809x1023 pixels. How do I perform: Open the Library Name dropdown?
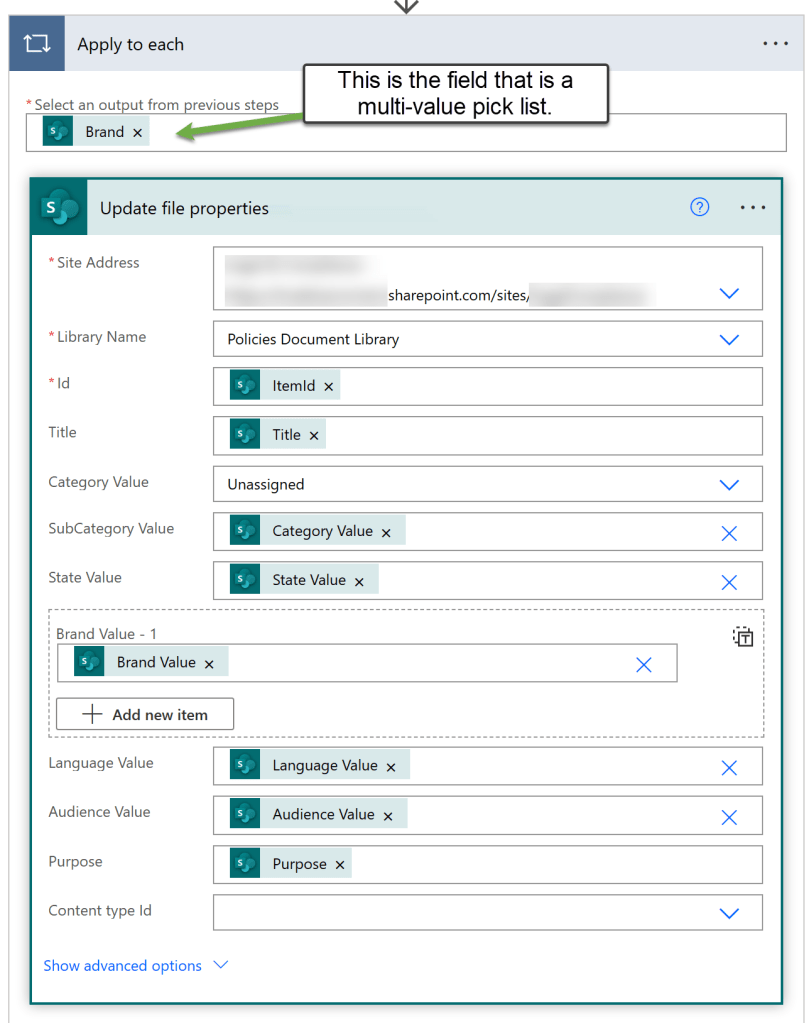coord(729,339)
